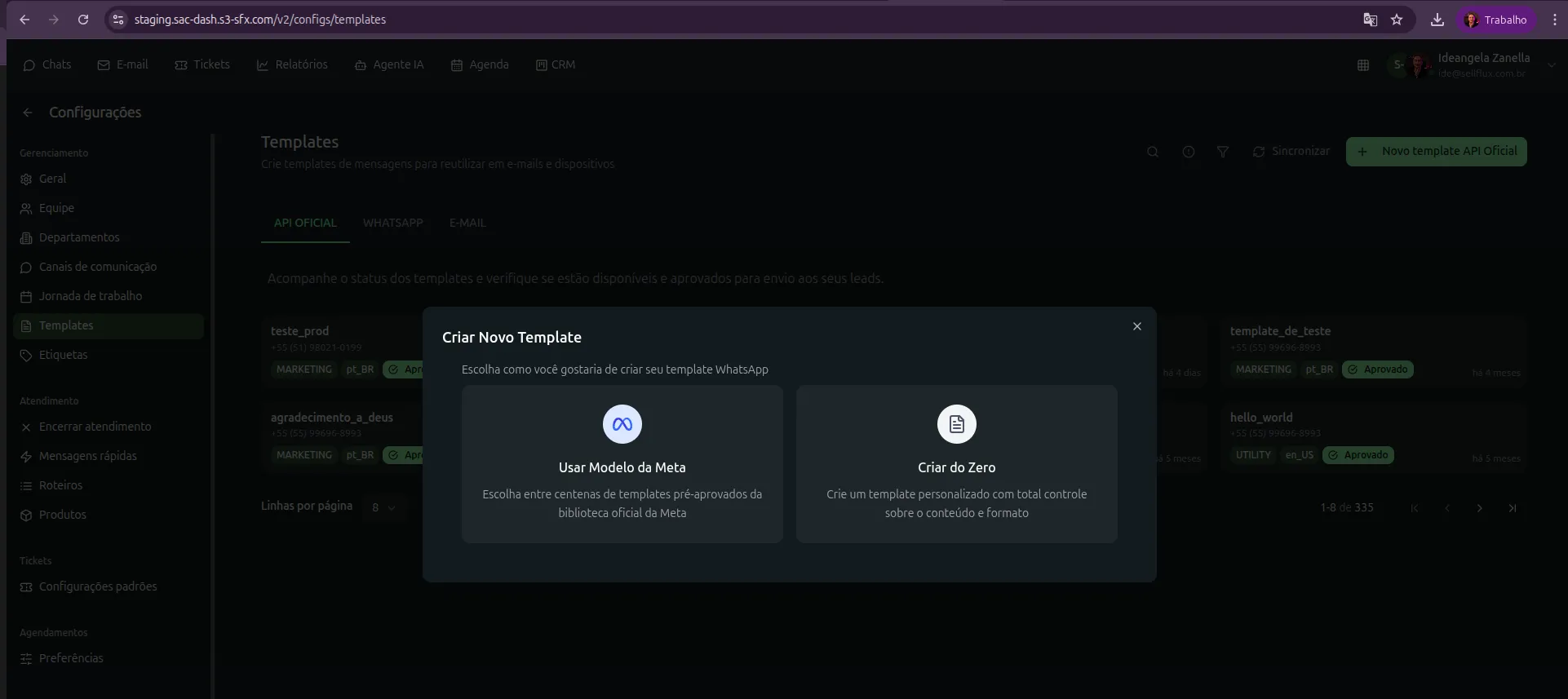Go back in the browser
Image resolution: width=1568 pixels, height=699 pixels.
click(x=24, y=20)
